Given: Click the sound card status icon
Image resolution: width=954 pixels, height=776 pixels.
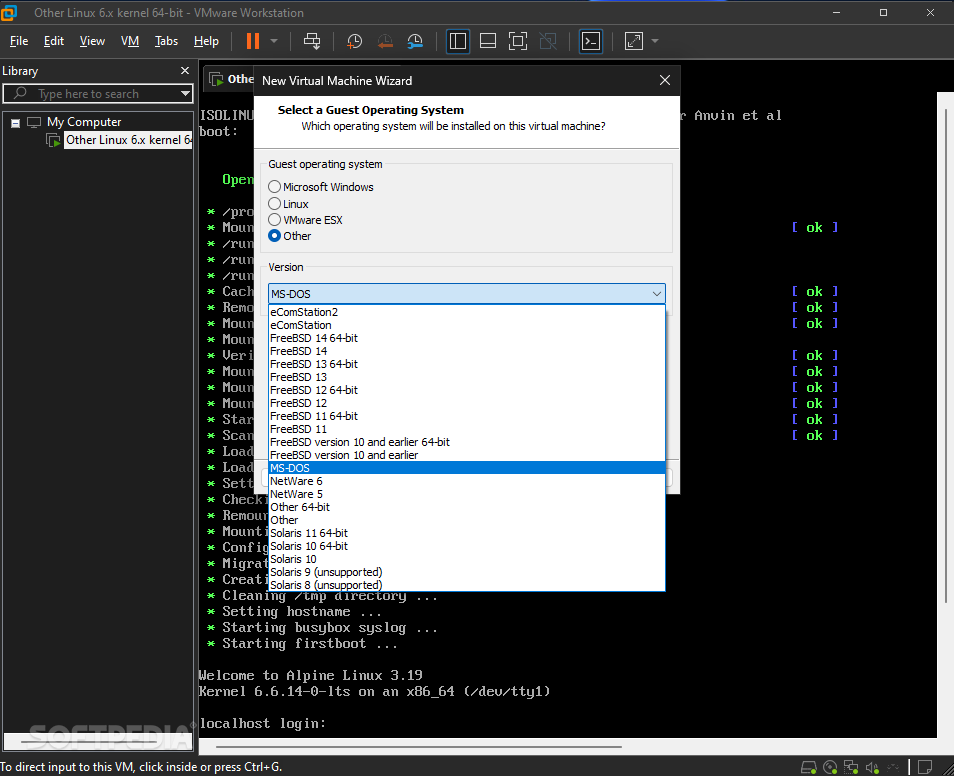Looking at the screenshot, I should [x=872, y=767].
